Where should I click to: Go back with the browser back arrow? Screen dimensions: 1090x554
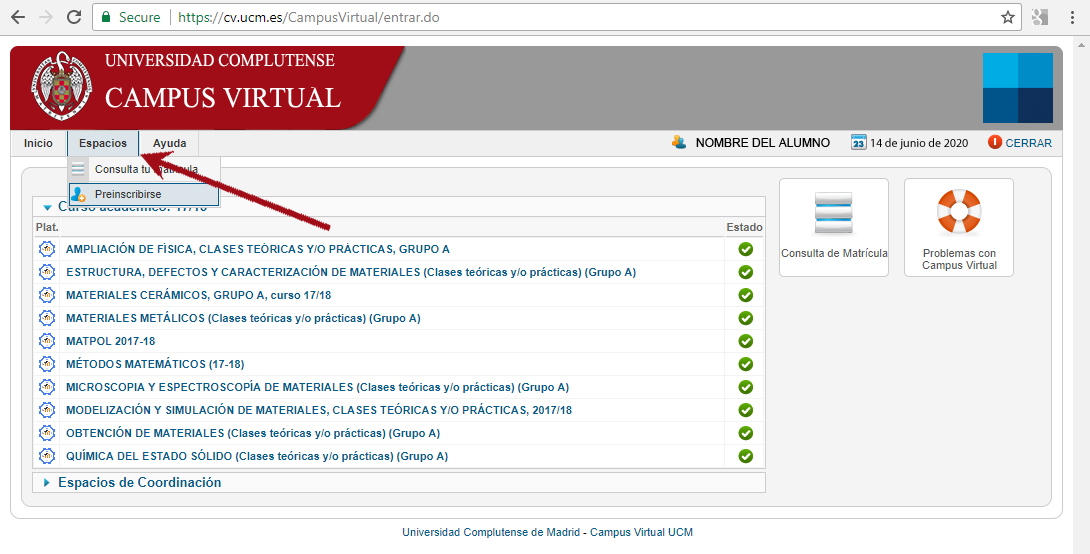pyautogui.click(x=17, y=17)
